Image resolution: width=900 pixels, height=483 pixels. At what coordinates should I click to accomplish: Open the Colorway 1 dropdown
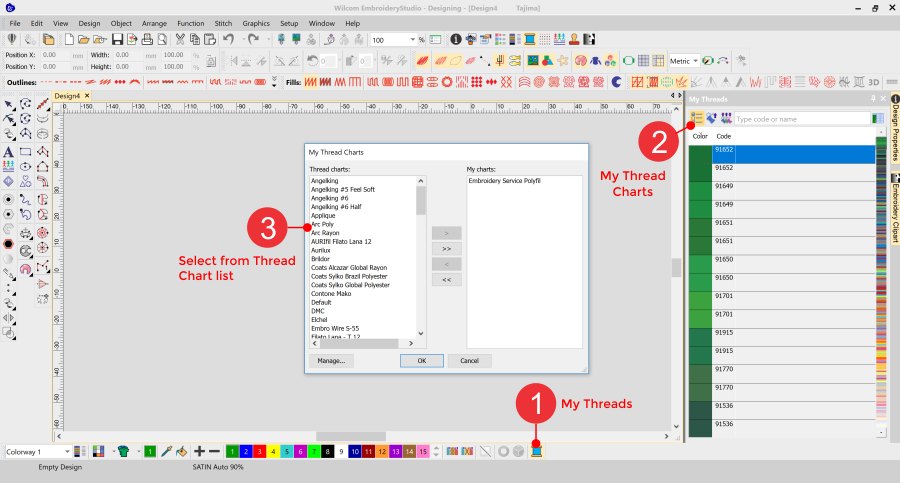(x=67, y=452)
